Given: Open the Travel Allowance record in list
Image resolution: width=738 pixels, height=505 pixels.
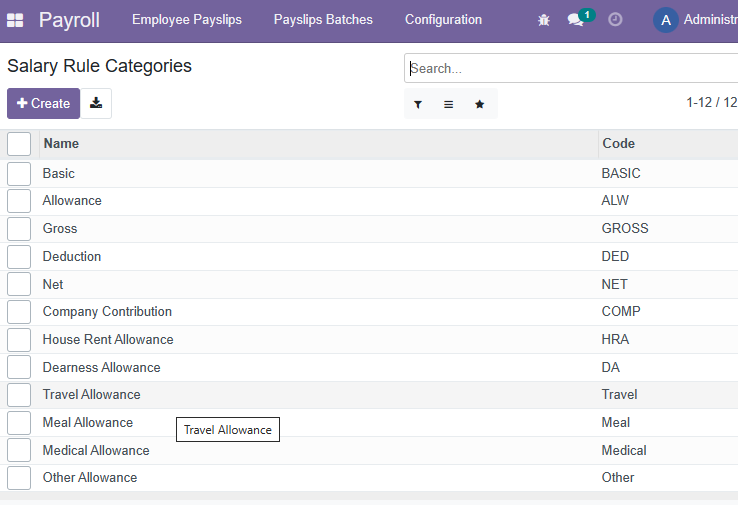Looking at the screenshot, I should point(91,394).
